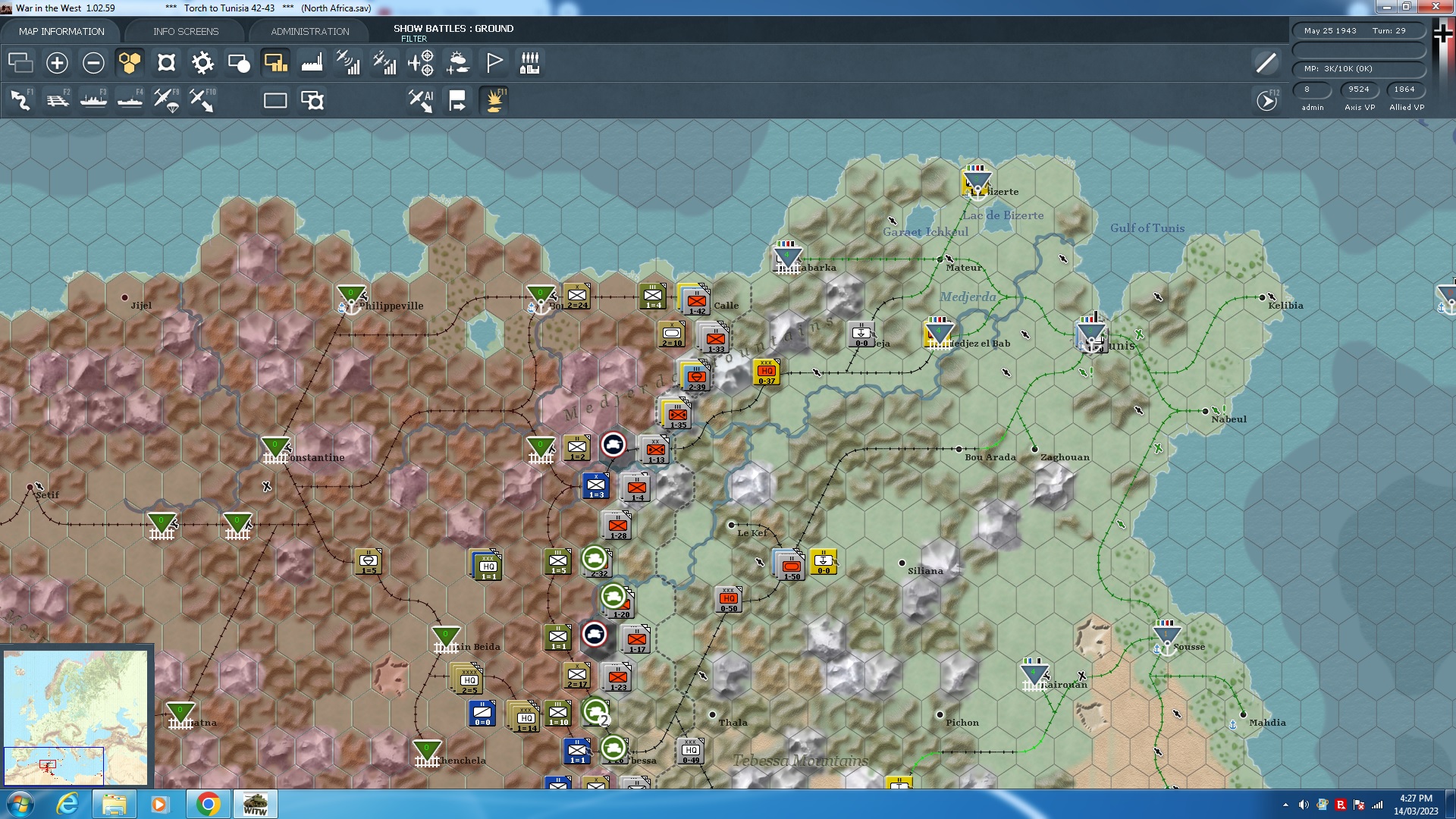This screenshot has height=819, width=1456.
Task: Open the show battles F11 explosion icon
Action: [x=494, y=100]
